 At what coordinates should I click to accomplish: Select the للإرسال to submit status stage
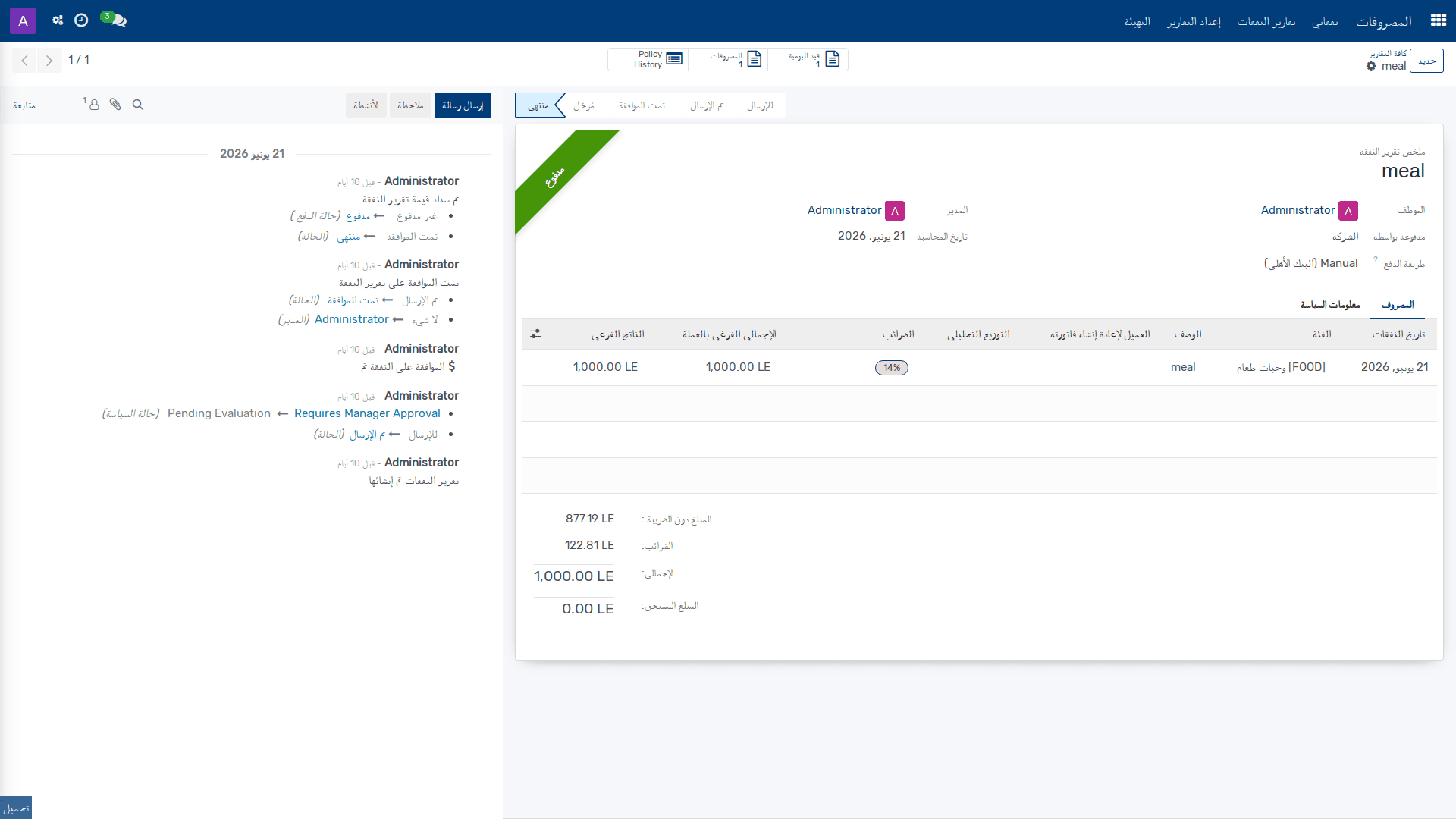coord(760,105)
